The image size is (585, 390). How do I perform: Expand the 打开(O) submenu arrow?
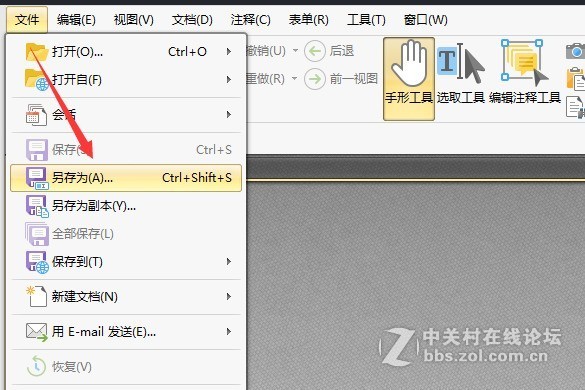click(229, 52)
